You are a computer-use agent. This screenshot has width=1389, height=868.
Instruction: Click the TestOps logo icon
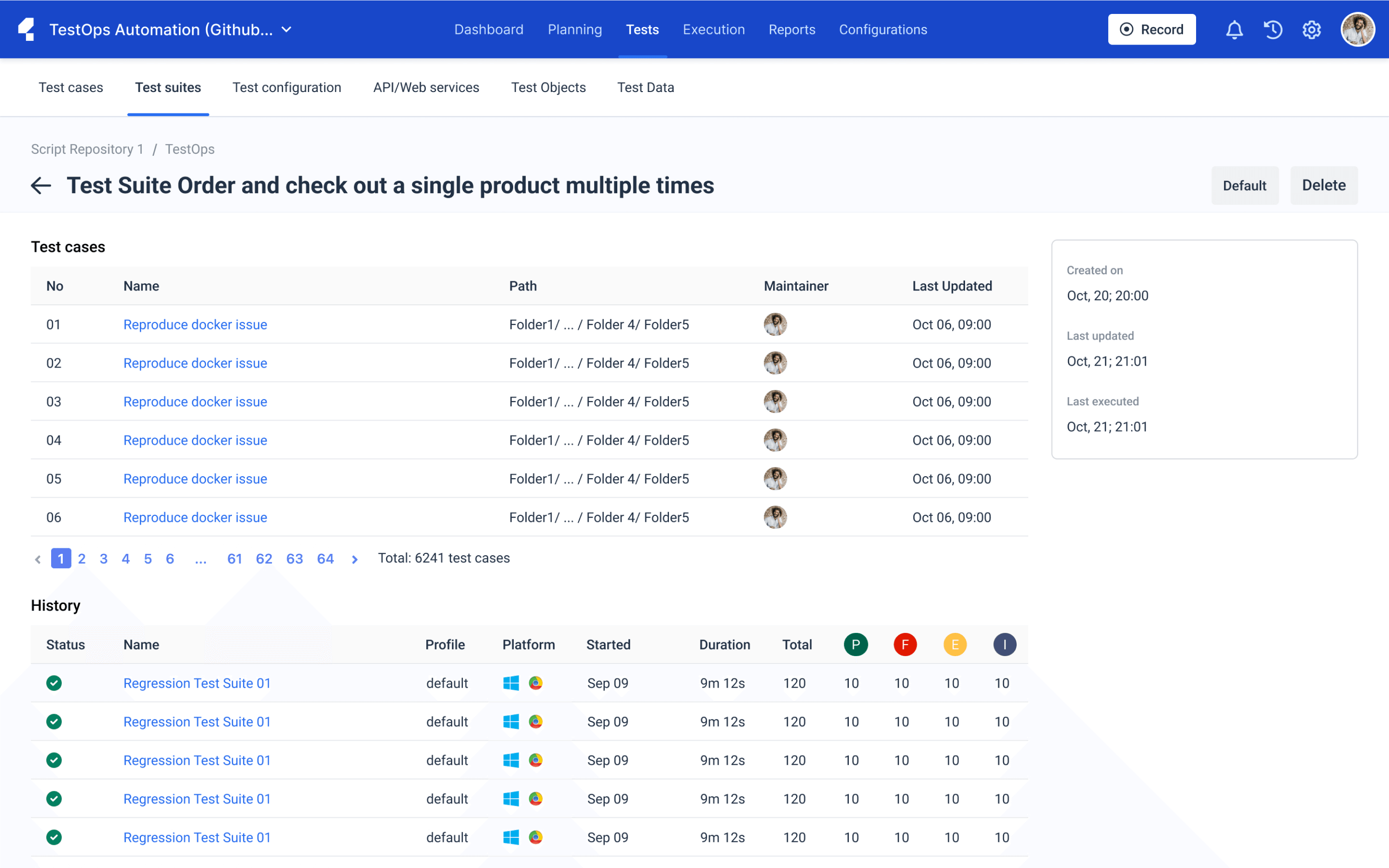(x=26, y=29)
